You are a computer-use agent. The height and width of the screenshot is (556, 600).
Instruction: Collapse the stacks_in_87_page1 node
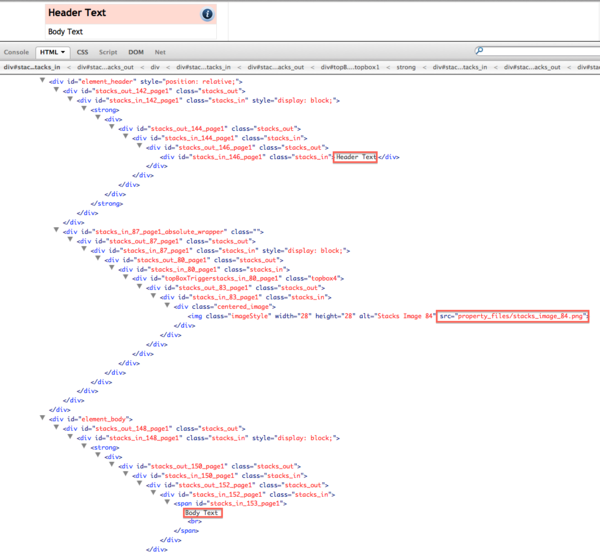[84, 249]
